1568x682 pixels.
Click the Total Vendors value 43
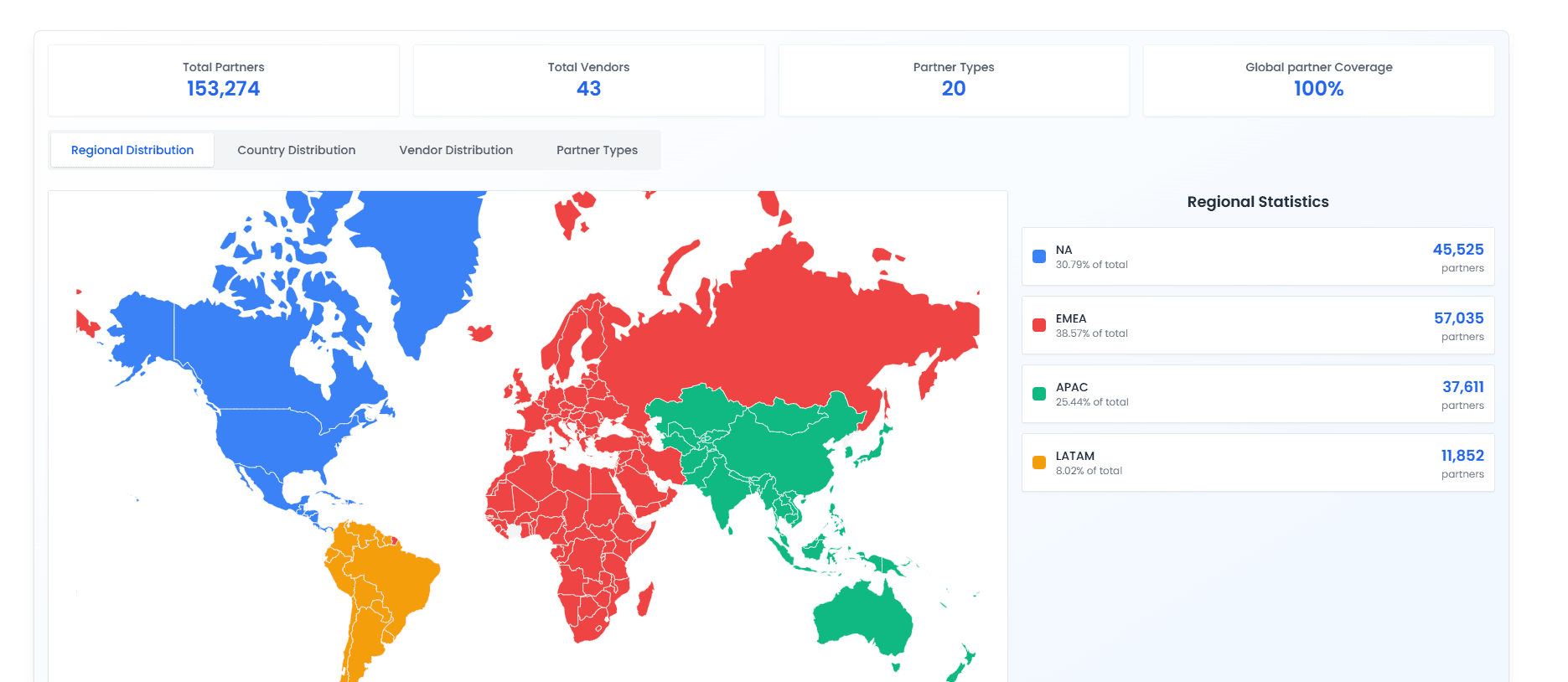(x=588, y=89)
